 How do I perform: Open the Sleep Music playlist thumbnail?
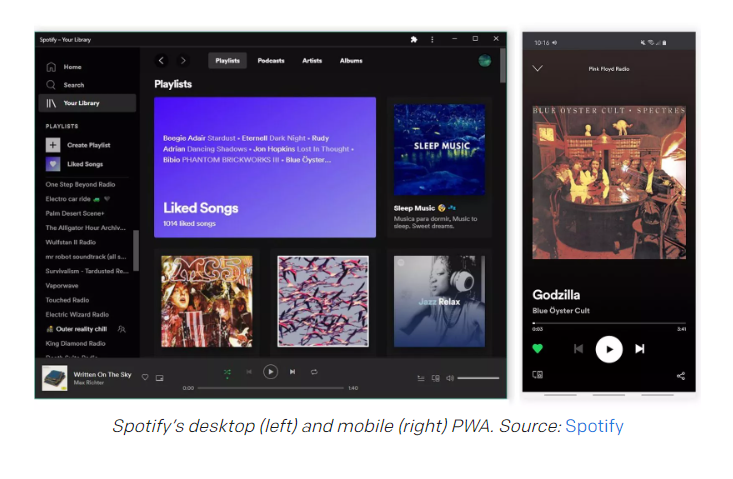click(439, 150)
